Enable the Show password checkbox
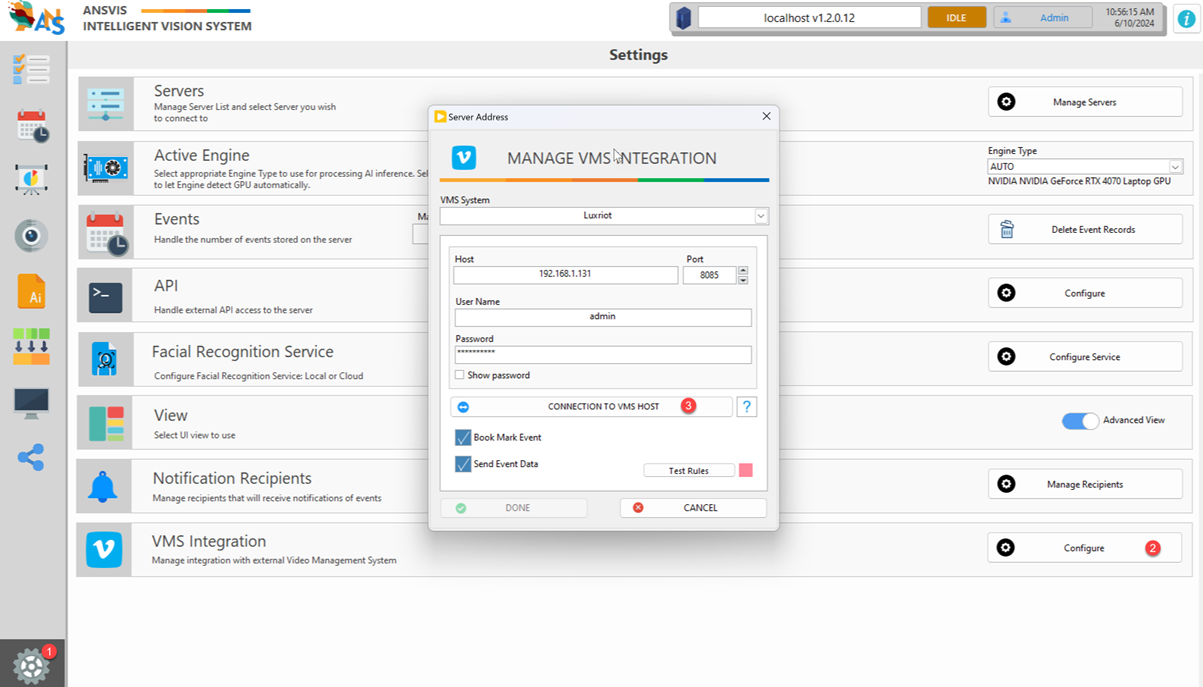The image size is (1203, 687). pyautogui.click(x=460, y=376)
